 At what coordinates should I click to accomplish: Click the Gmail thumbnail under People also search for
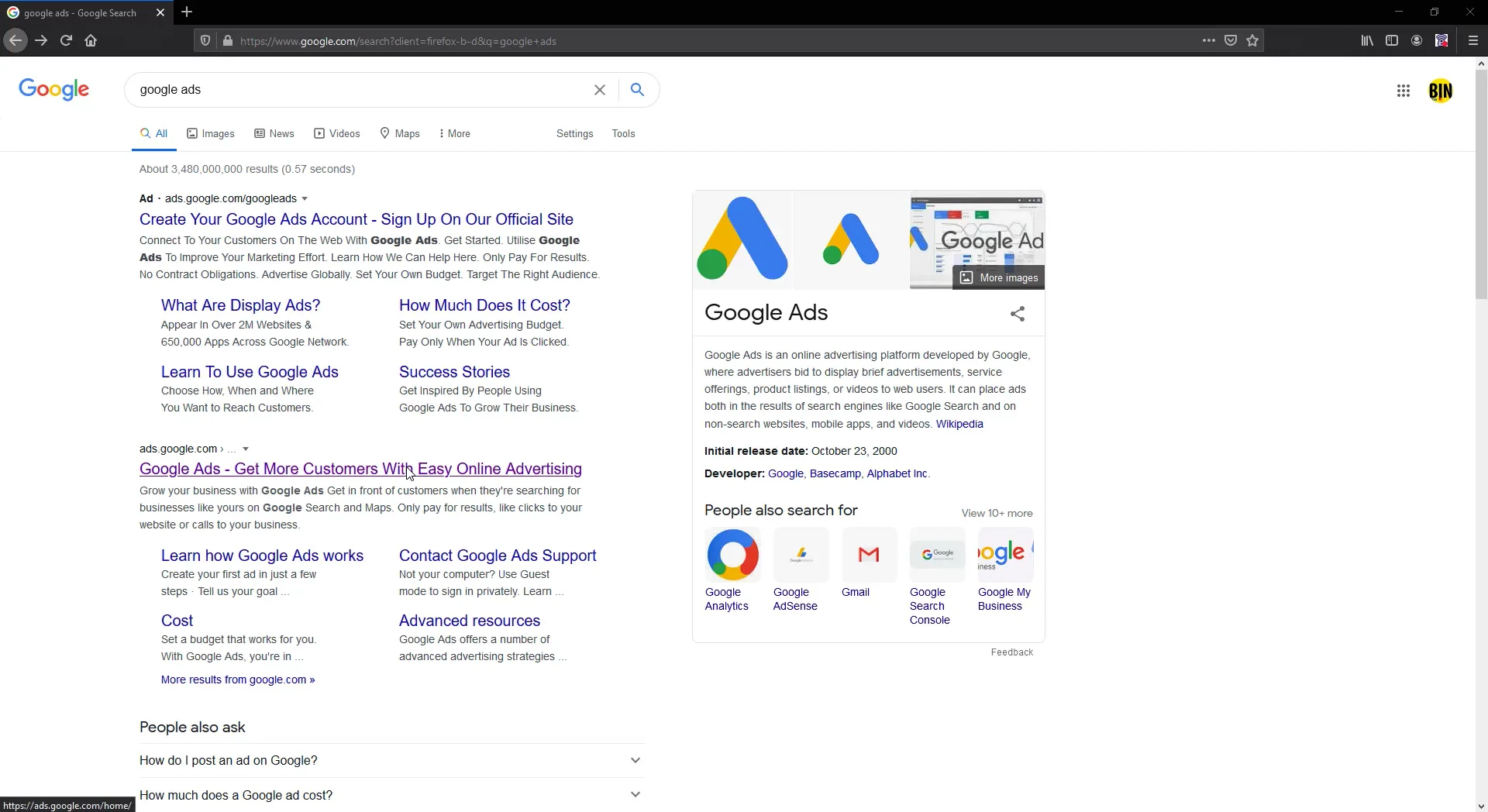869,555
